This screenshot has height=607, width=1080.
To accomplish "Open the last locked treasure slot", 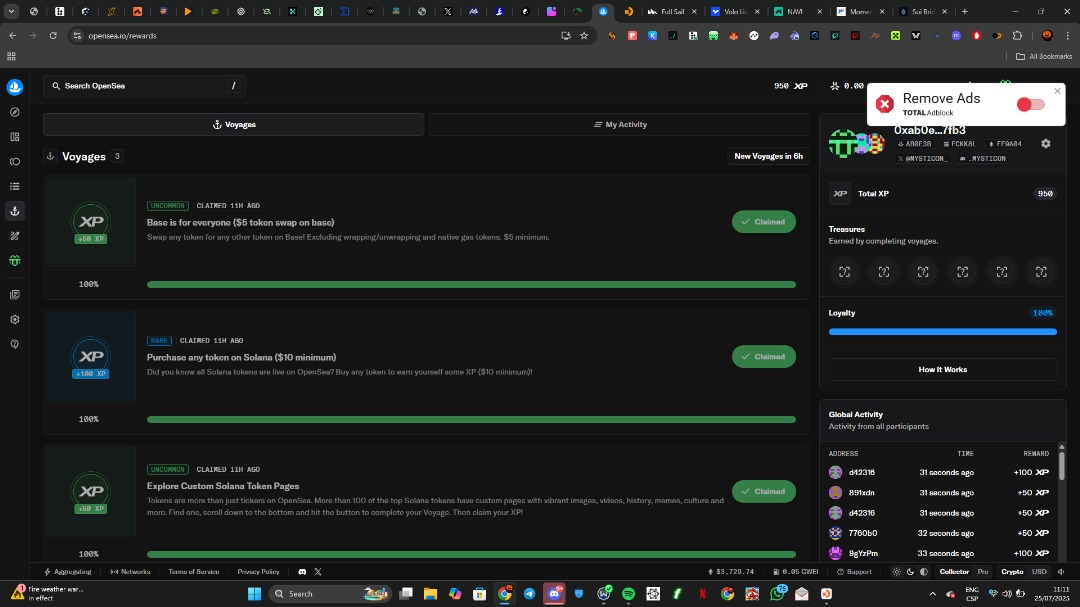I will pyautogui.click(x=1041, y=272).
